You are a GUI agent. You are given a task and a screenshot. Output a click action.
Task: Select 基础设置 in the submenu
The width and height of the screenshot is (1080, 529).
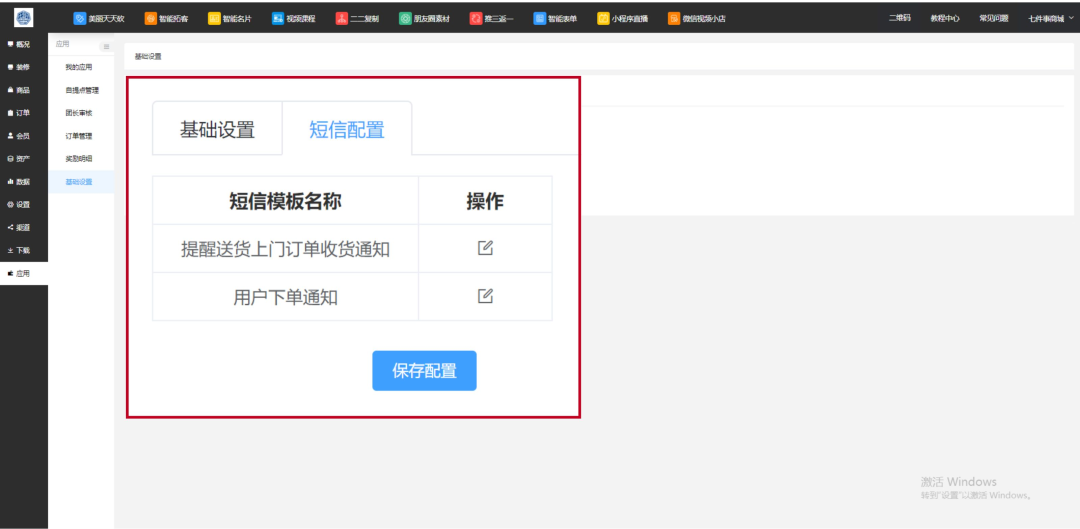click(x=79, y=182)
